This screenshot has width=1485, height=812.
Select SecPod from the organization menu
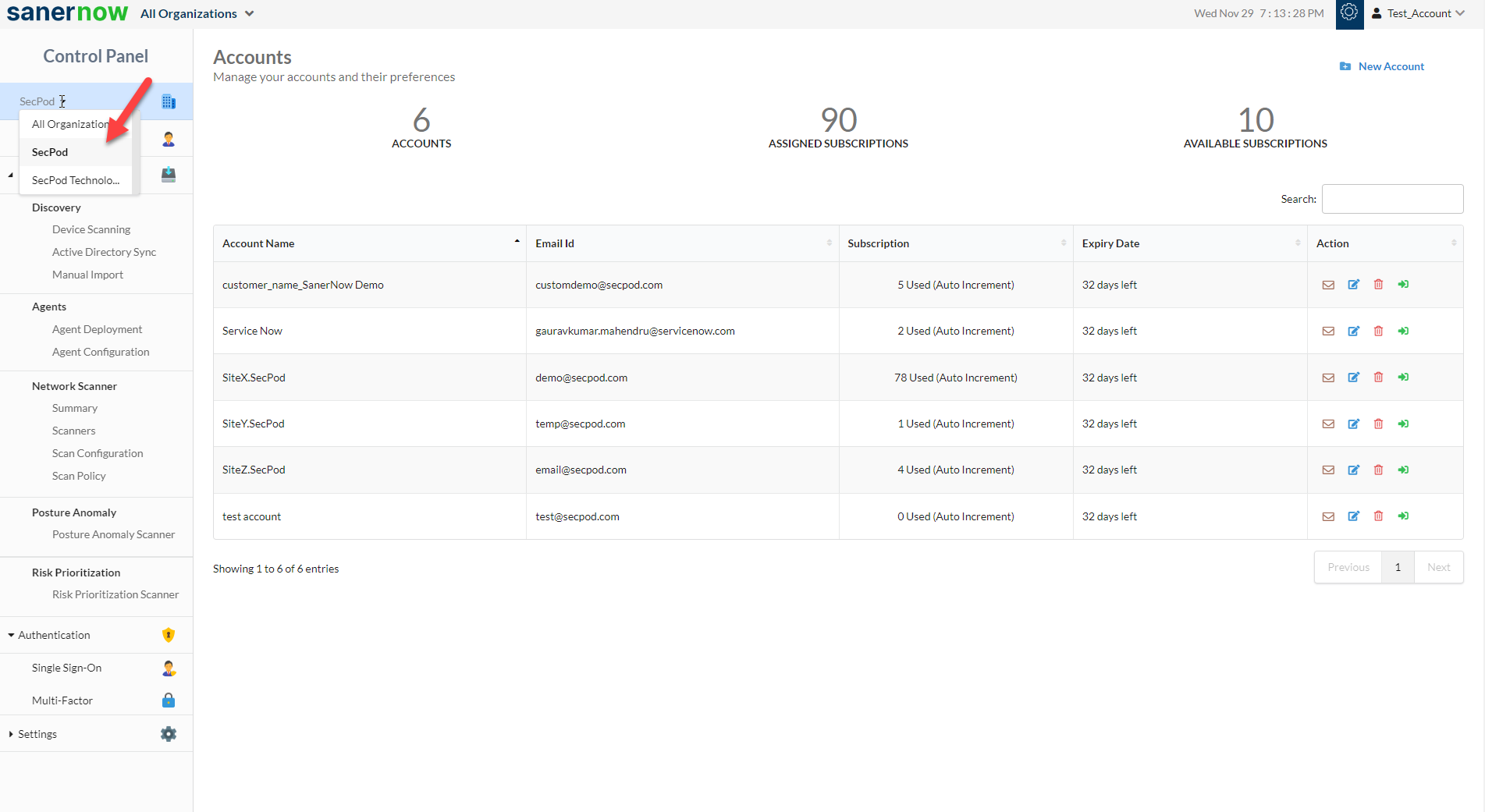coord(49,152)
